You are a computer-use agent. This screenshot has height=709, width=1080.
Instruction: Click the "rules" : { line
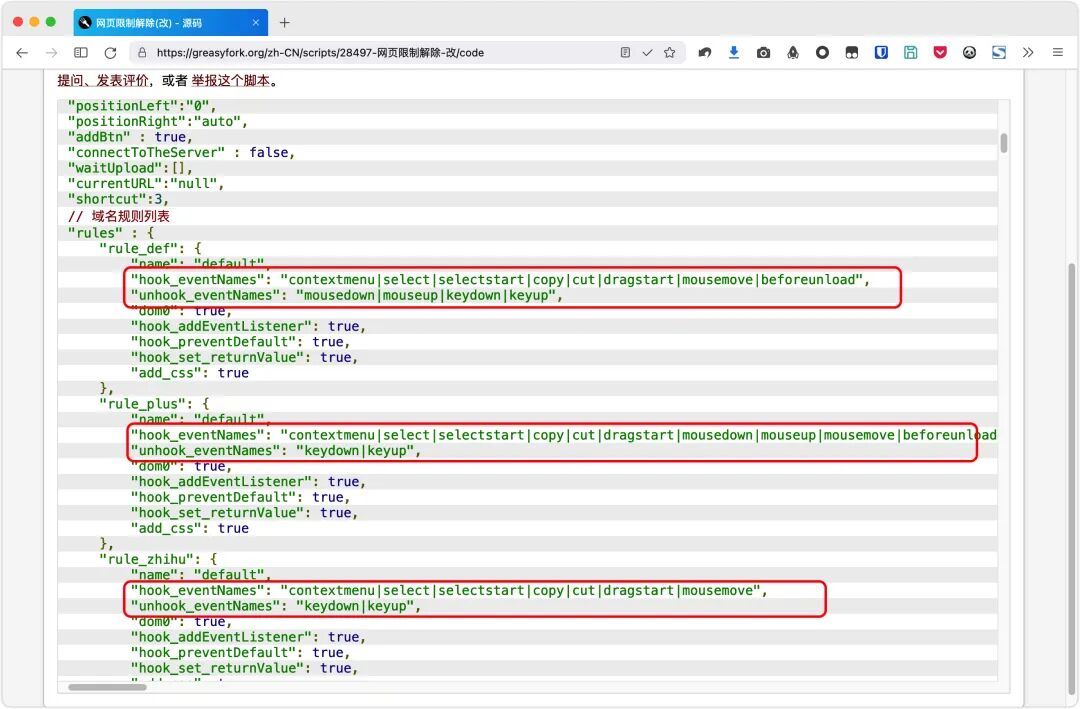[x=111, y=233]
